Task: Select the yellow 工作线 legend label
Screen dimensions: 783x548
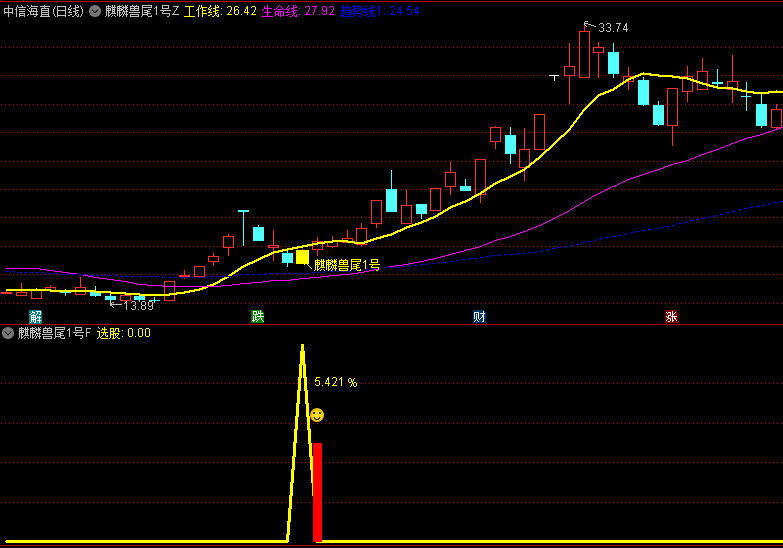Action: pos(220,11)
